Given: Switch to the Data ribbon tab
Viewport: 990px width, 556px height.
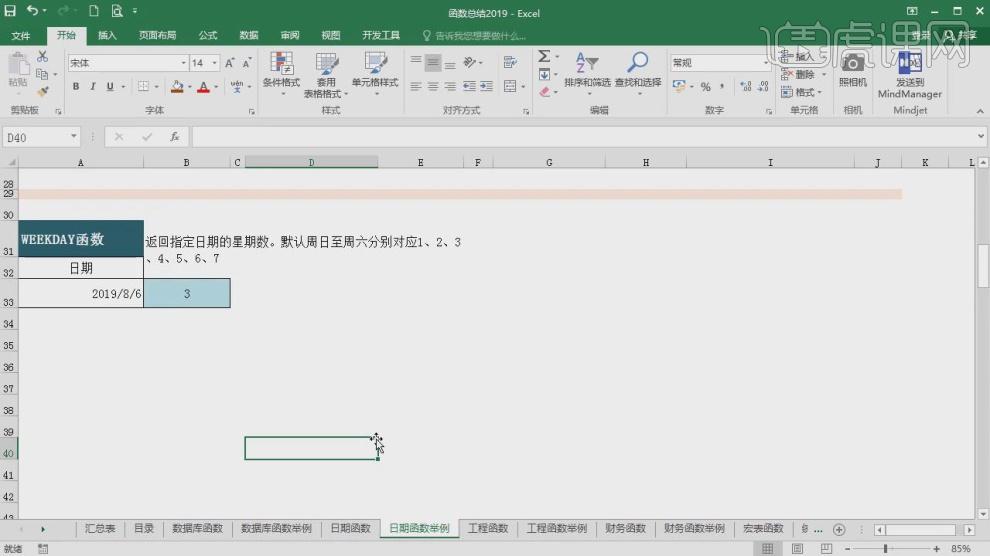Looking at the screenshot, I should click(249, 35).
